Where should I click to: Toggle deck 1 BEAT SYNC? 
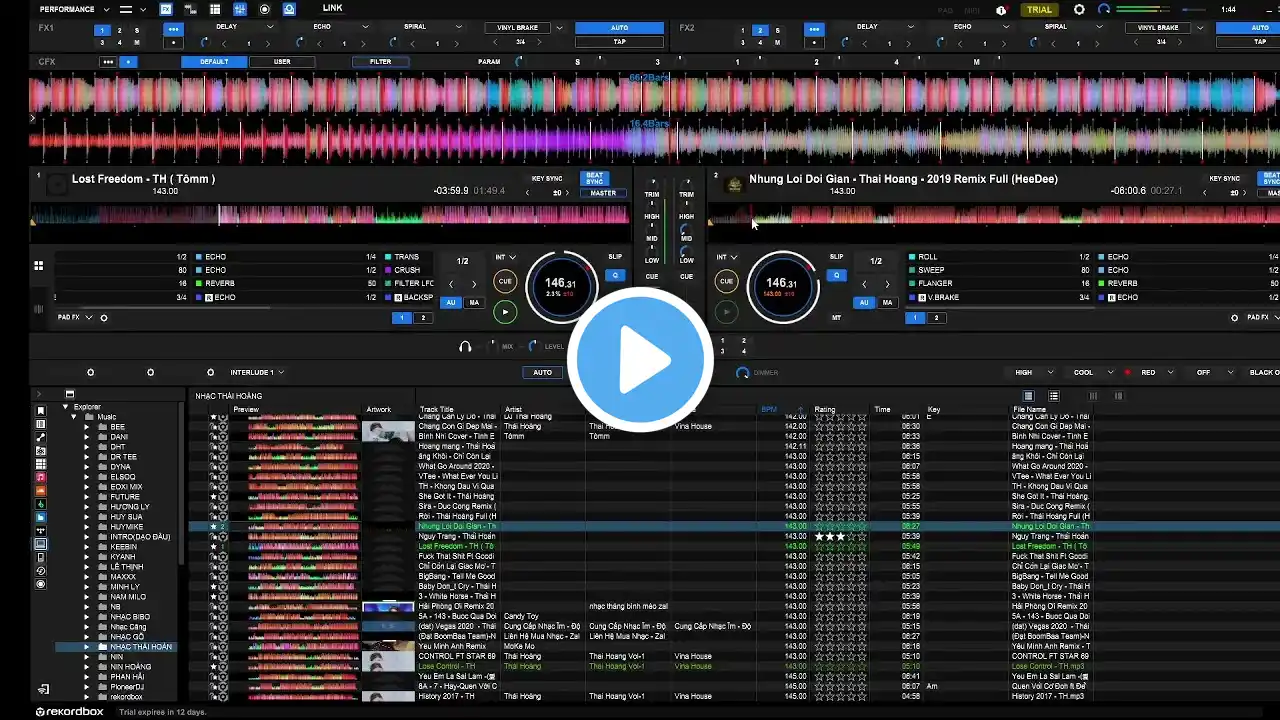(x=595, y=178)
